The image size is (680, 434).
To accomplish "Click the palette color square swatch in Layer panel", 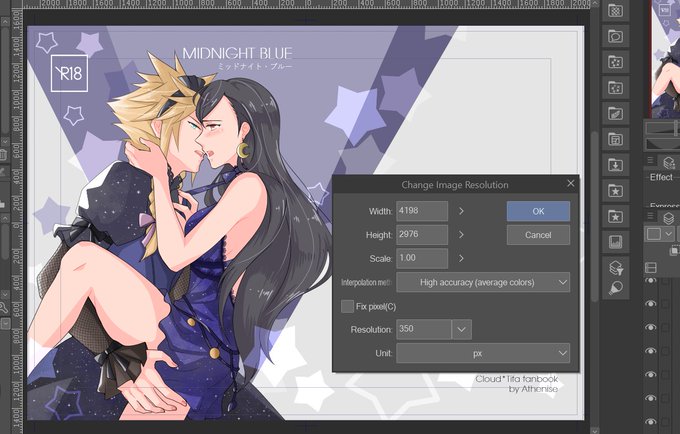I will [654, 234].
